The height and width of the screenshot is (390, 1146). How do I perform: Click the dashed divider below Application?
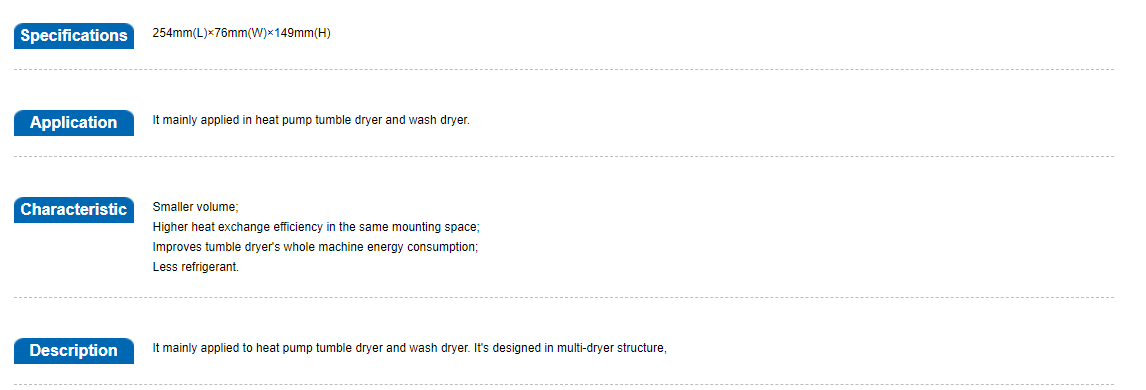(563, 156)
